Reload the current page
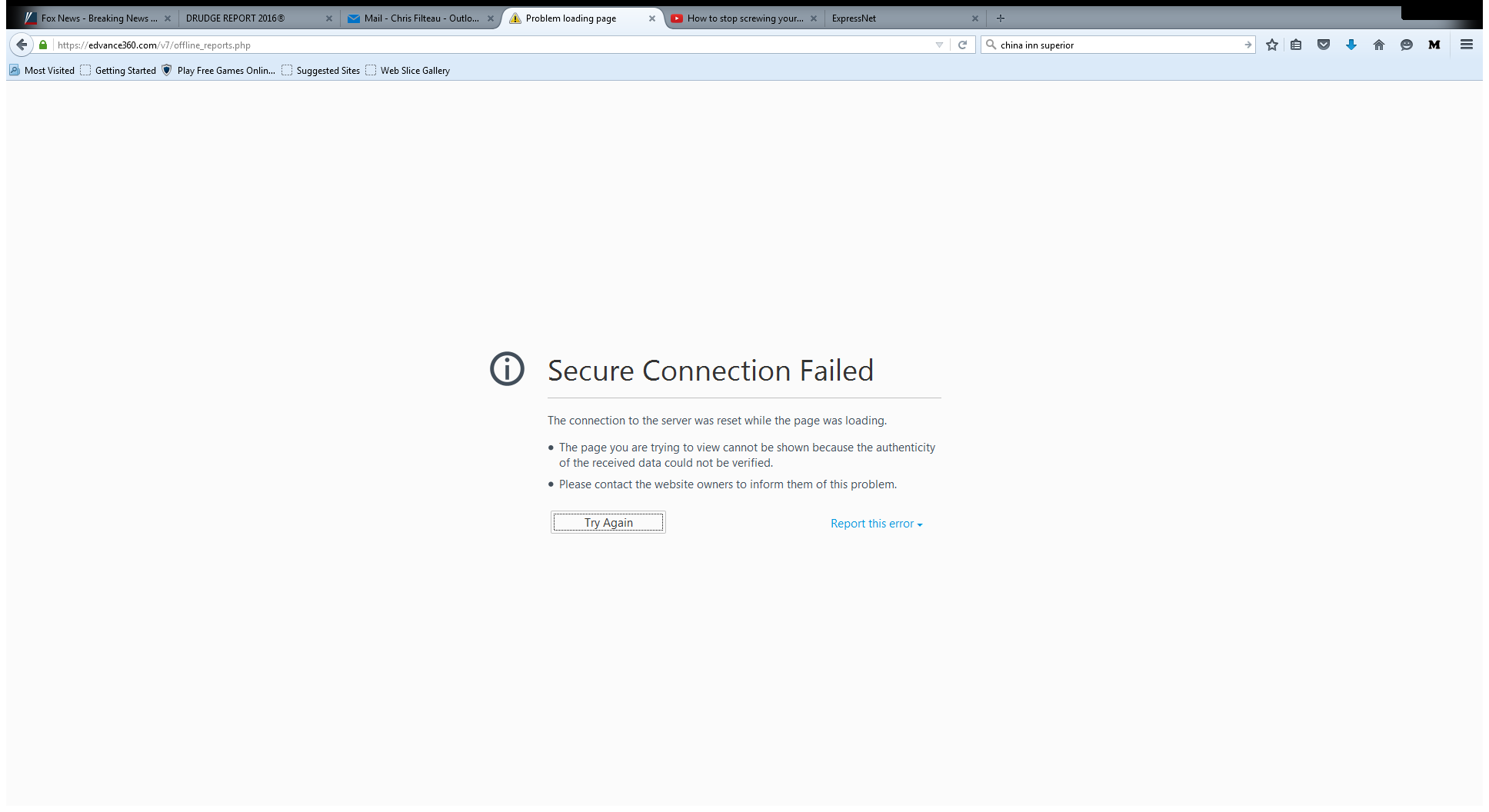 (962, 45)
